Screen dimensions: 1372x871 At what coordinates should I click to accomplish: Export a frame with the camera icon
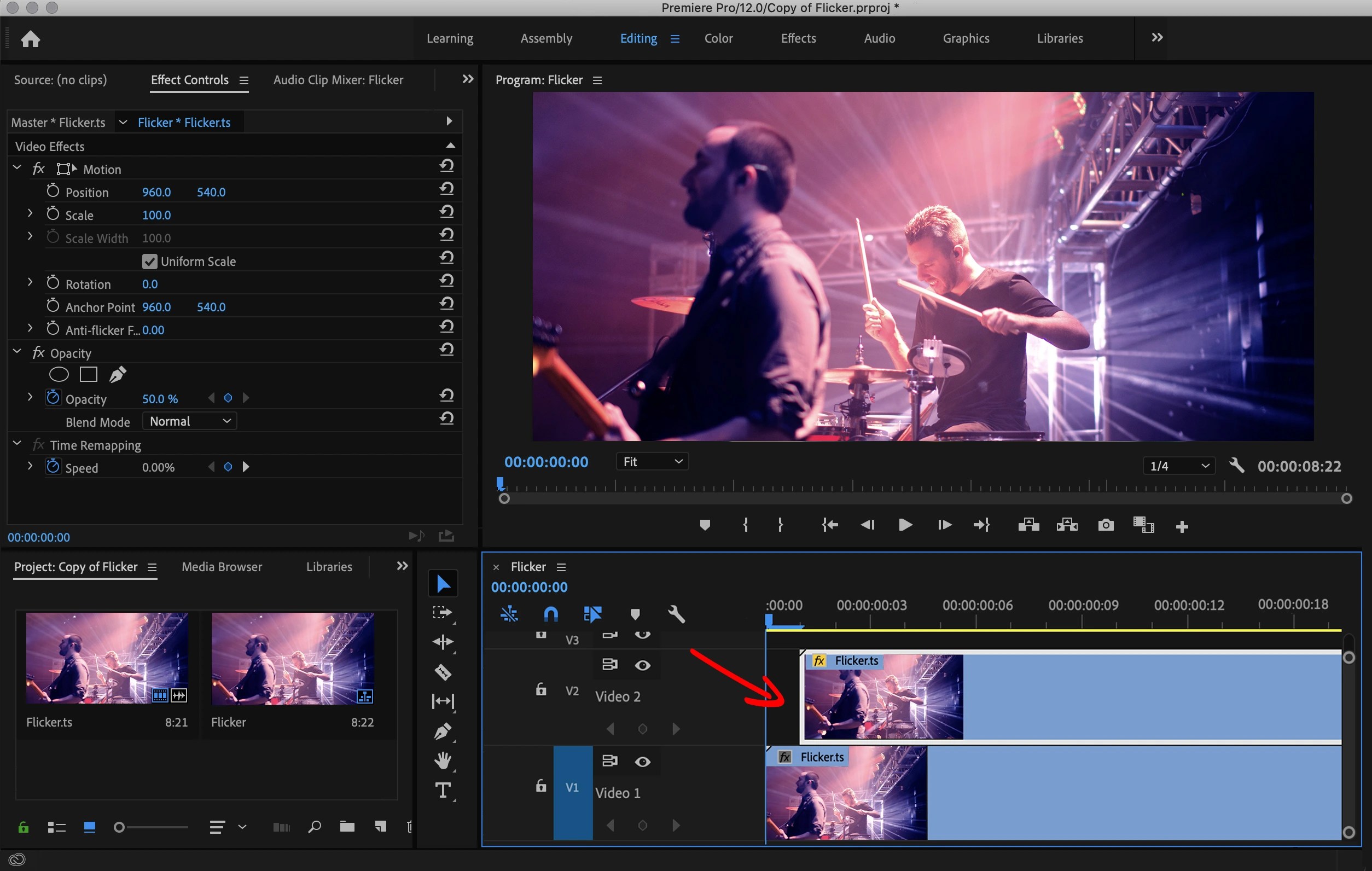coord(1106,525)
